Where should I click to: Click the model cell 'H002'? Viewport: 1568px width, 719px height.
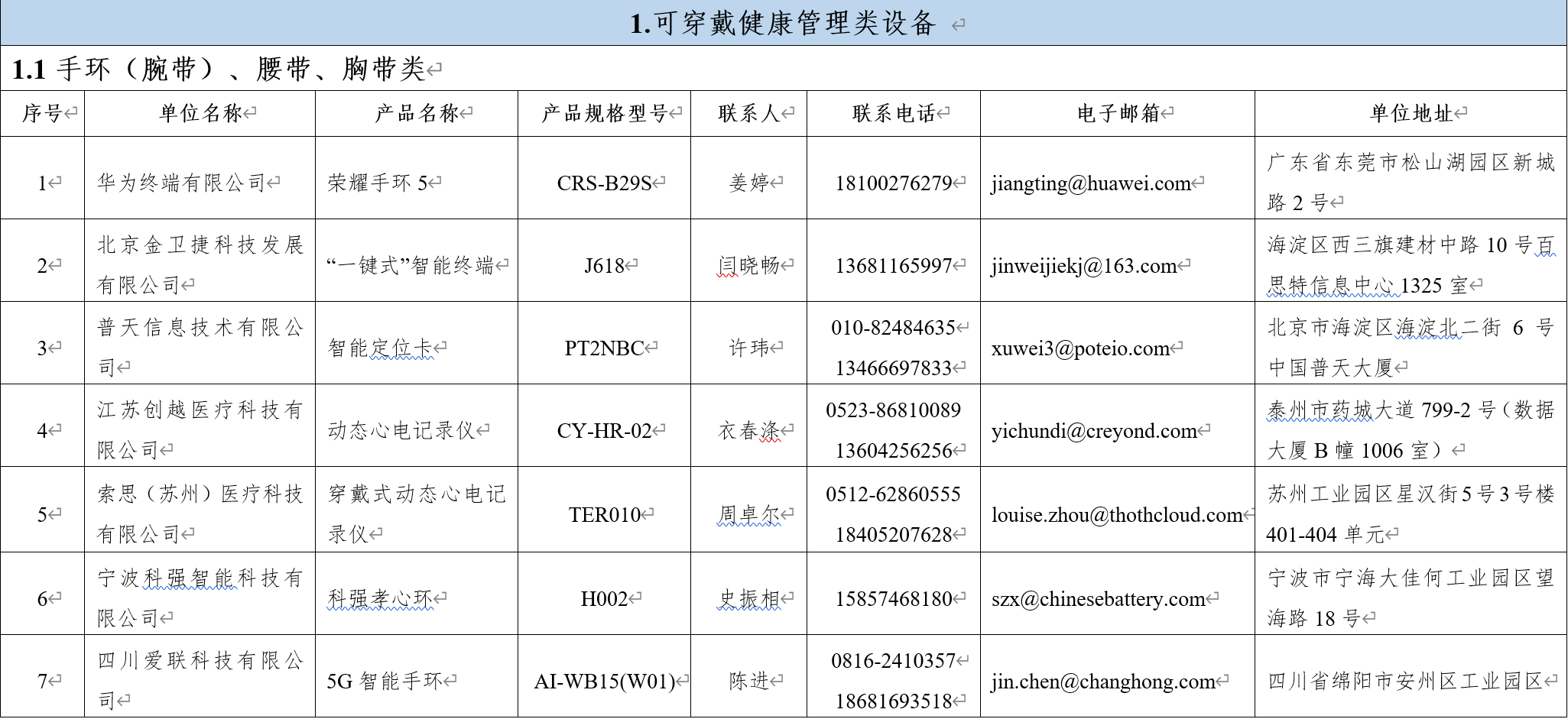[605, 599]
